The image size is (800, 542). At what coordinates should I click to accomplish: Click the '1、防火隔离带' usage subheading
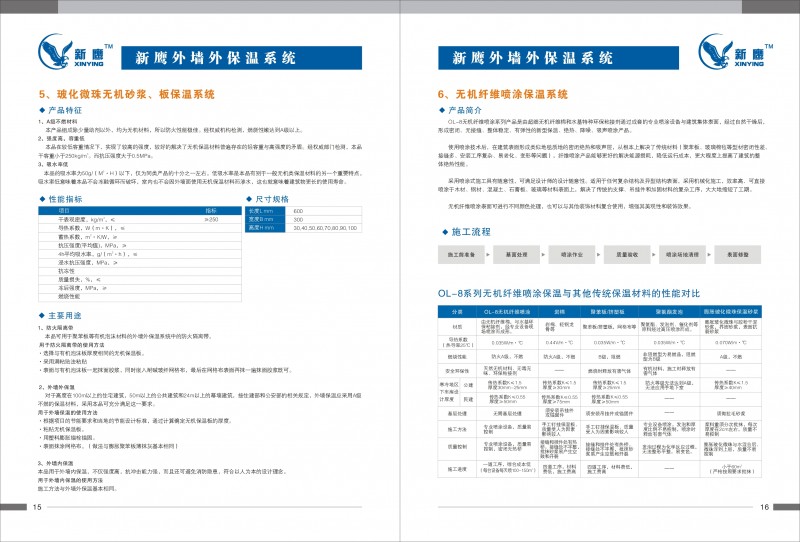click(x=56, y=328)
